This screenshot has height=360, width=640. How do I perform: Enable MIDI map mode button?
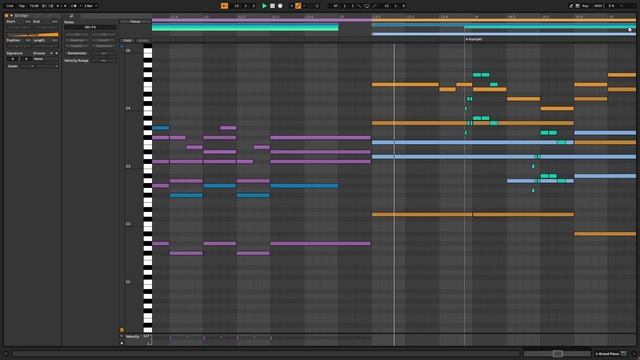[x=598, y=6]
